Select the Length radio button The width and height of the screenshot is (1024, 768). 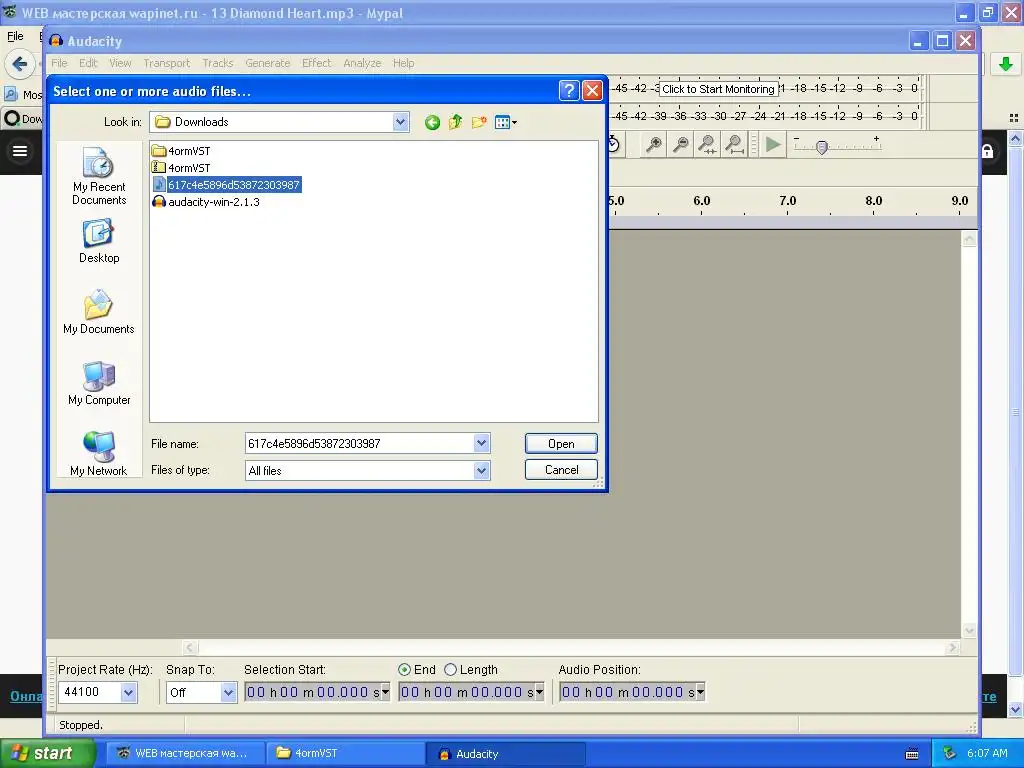[x=450, y=669]
